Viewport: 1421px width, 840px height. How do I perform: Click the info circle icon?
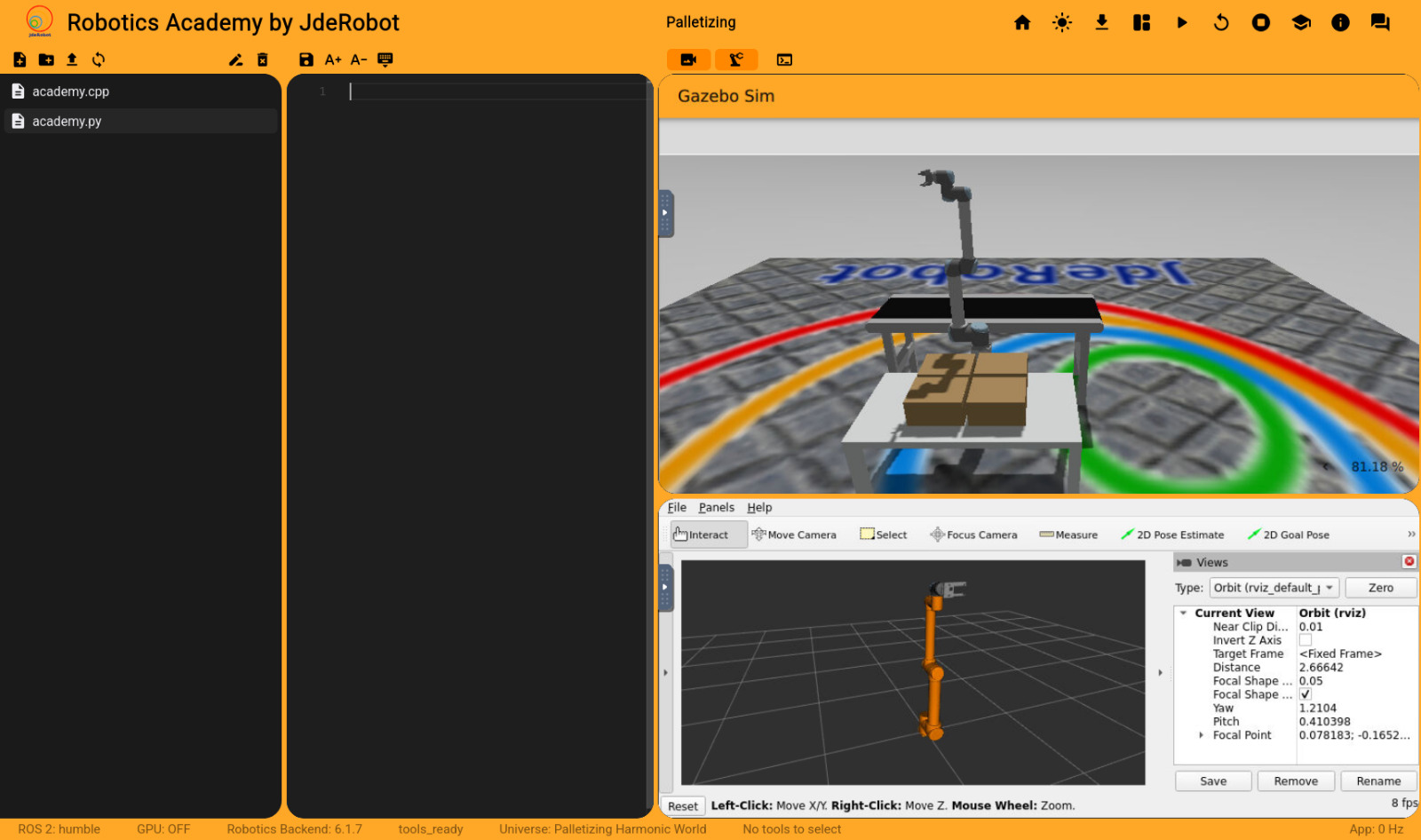point(1340,22)
